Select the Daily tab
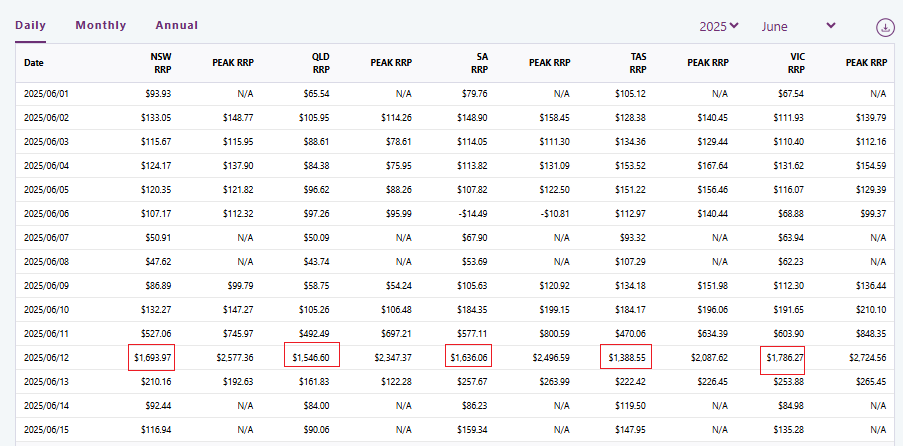This screenshot has width=903, height=446. pos(31,25)
